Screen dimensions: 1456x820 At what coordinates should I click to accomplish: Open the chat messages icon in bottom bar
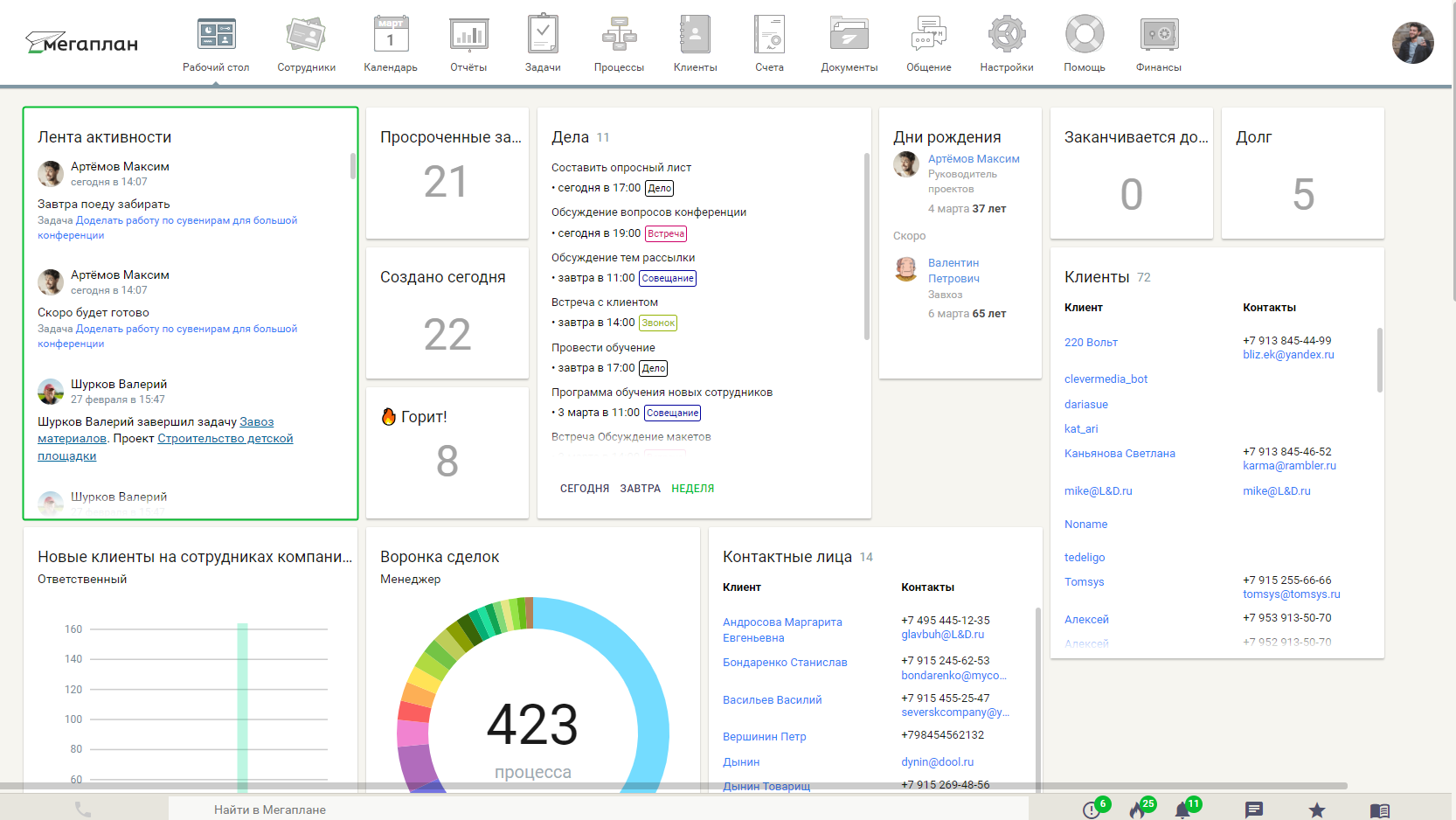[1254, 810]
